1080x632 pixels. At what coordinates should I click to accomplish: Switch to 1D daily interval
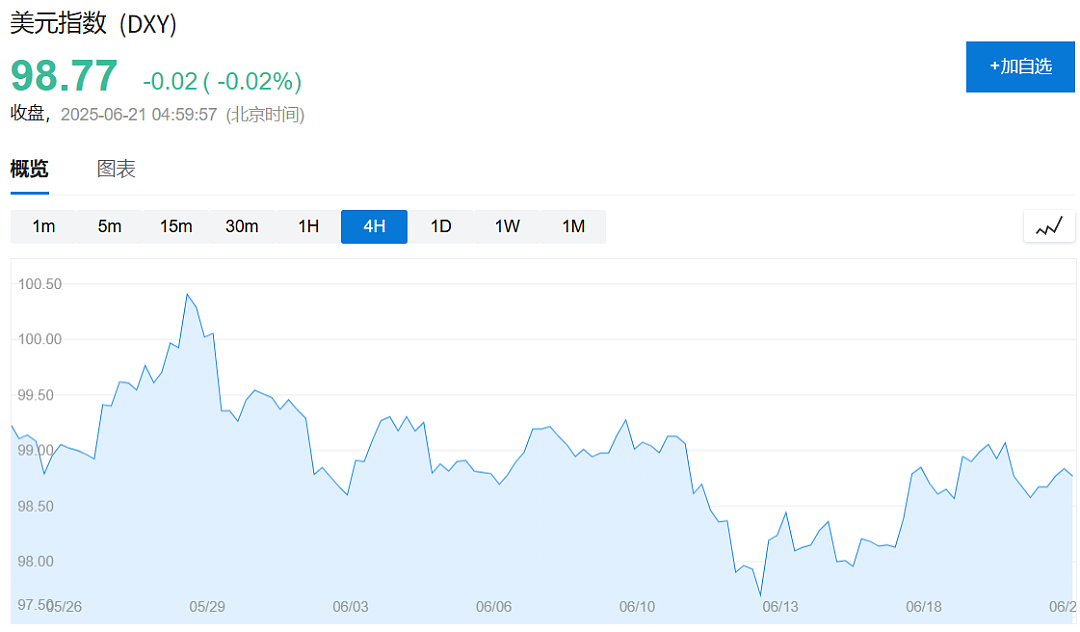[x=441, y=227]
